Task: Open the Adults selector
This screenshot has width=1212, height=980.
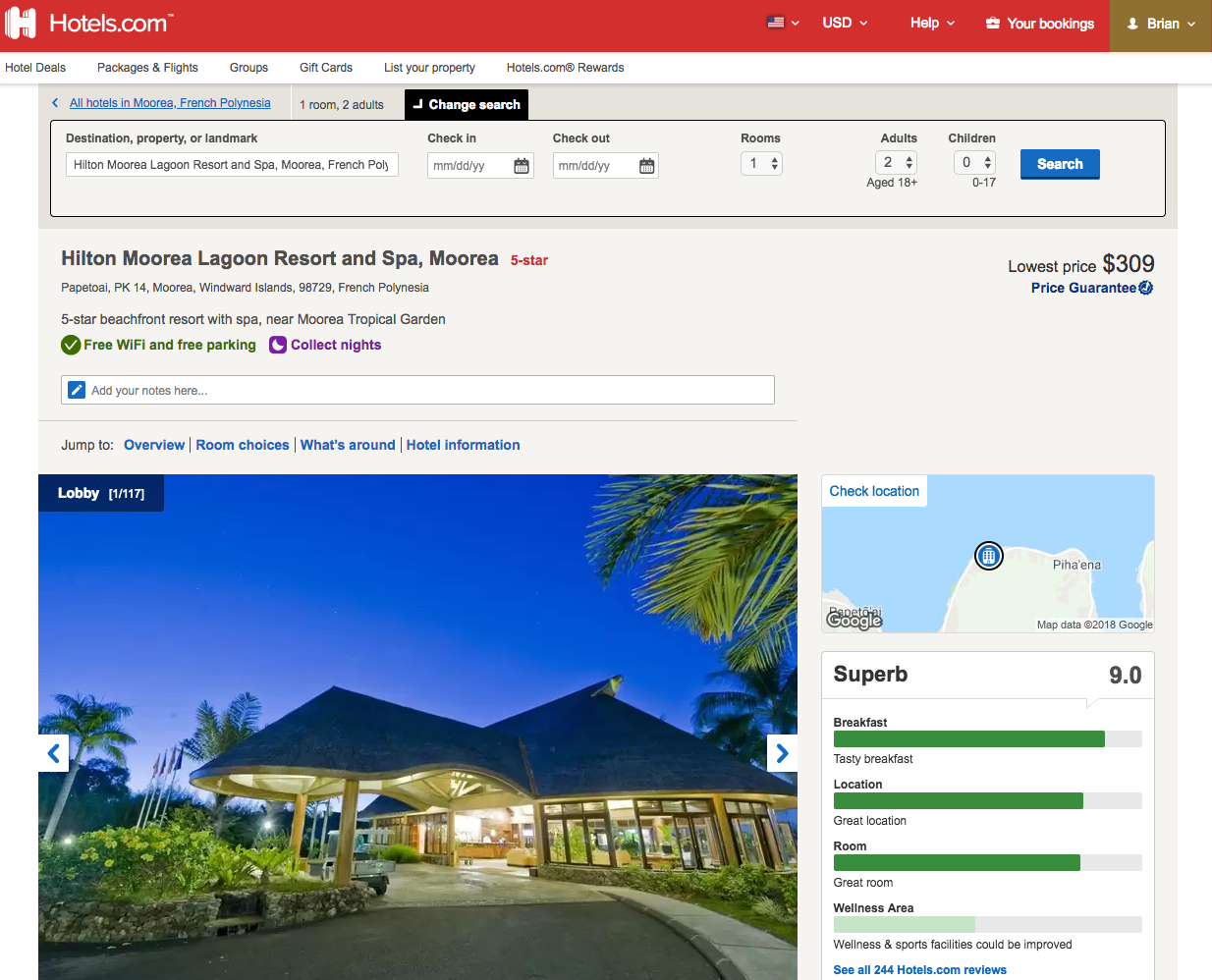Action: coord(896,162)
